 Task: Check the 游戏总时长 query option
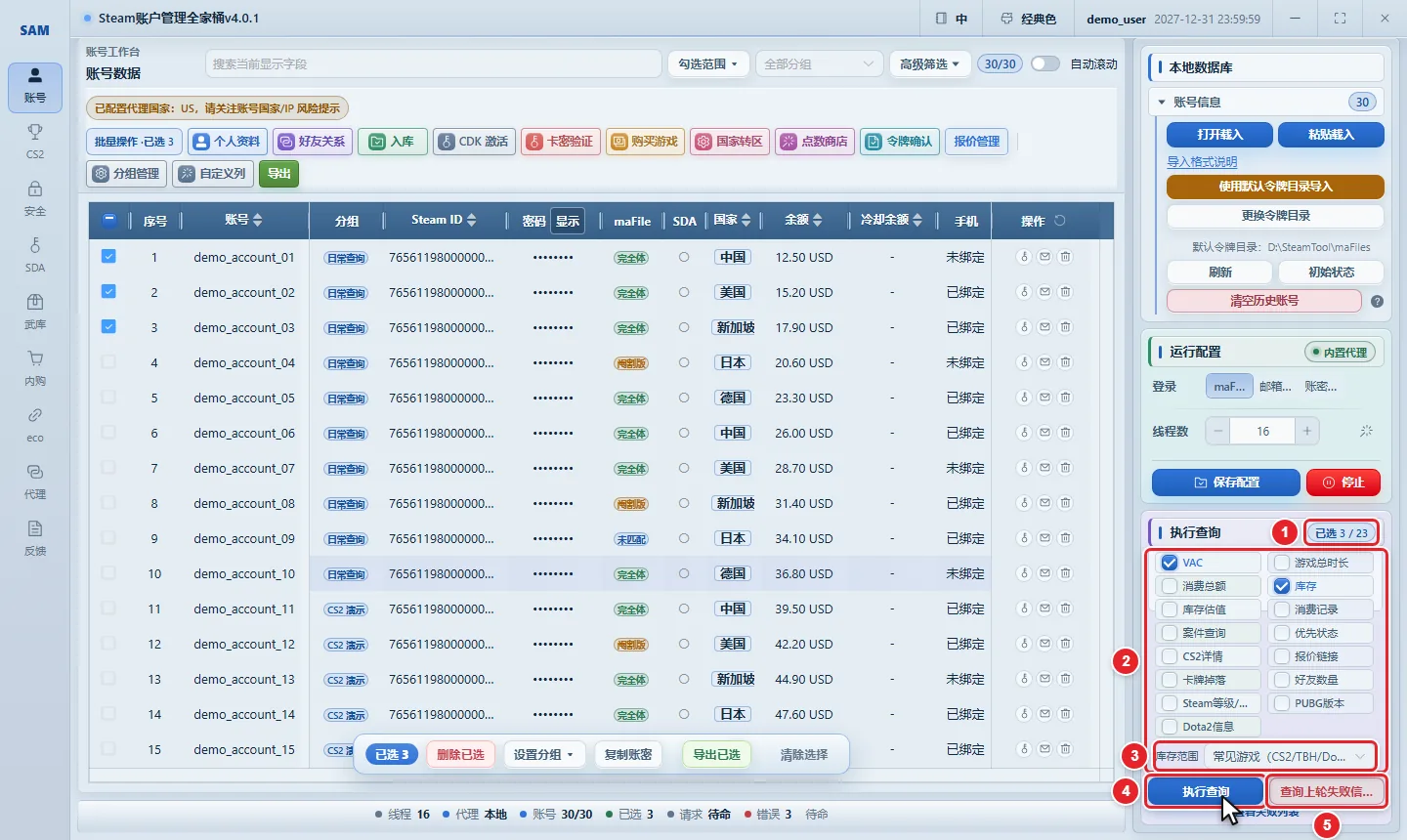point(1282,563)
